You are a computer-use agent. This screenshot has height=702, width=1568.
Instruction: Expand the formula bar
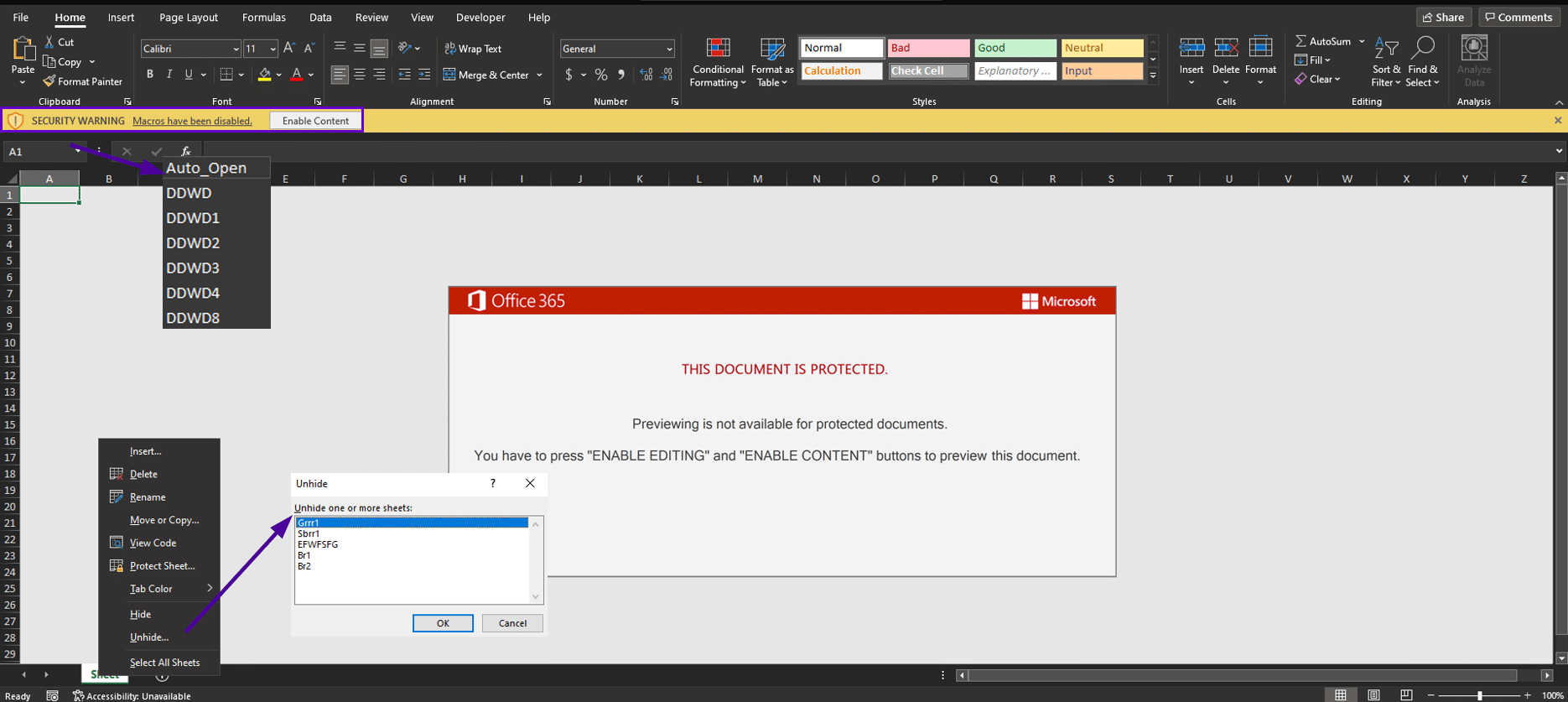[x=1559, y=152]
